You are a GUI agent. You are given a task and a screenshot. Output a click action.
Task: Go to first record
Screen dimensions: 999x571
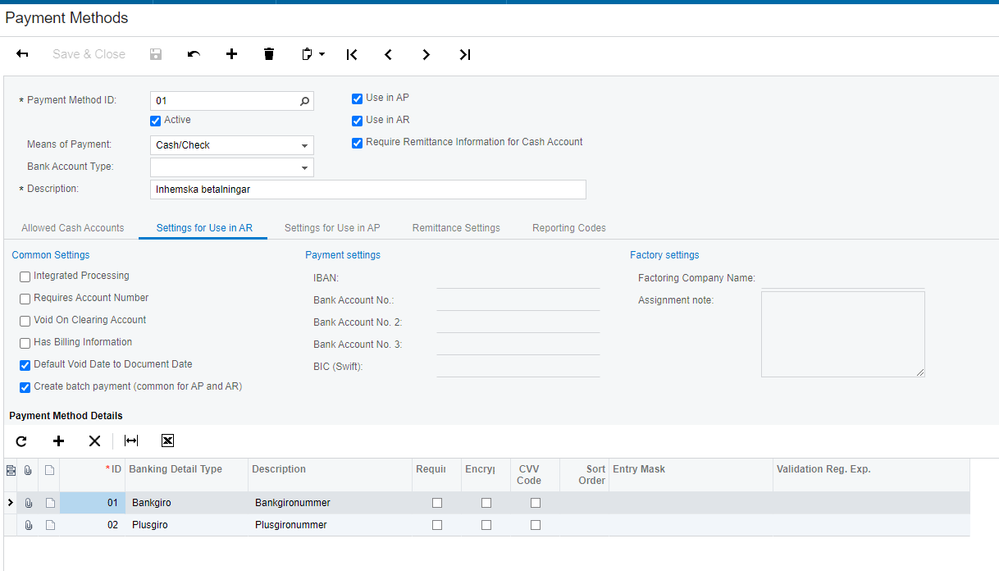pyautogui.click(x=352, y=55)
